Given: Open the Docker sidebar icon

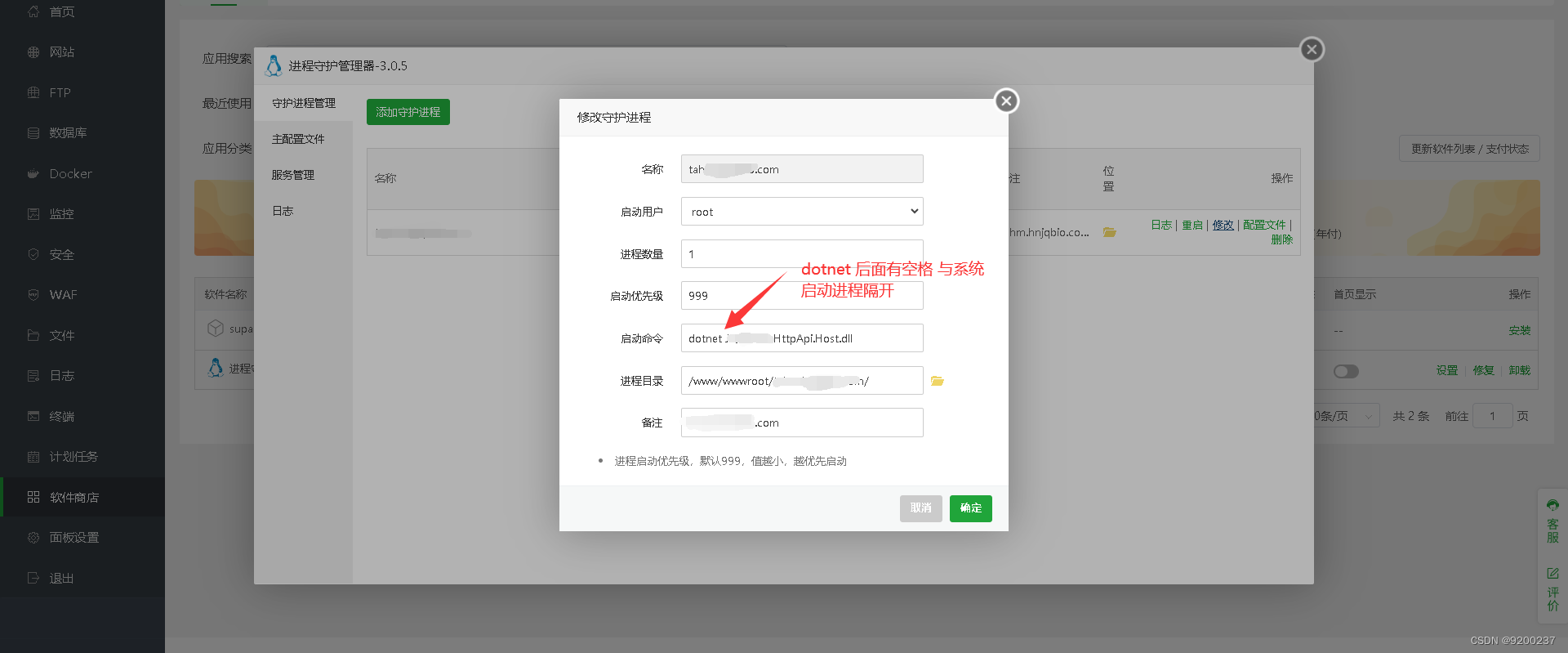Looking at the screenshot, I should tap(33, 173).
